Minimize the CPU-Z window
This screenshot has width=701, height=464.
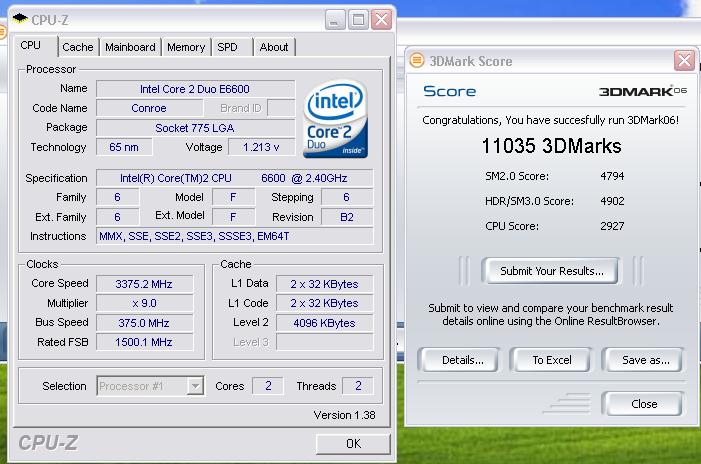click(334, 20)
